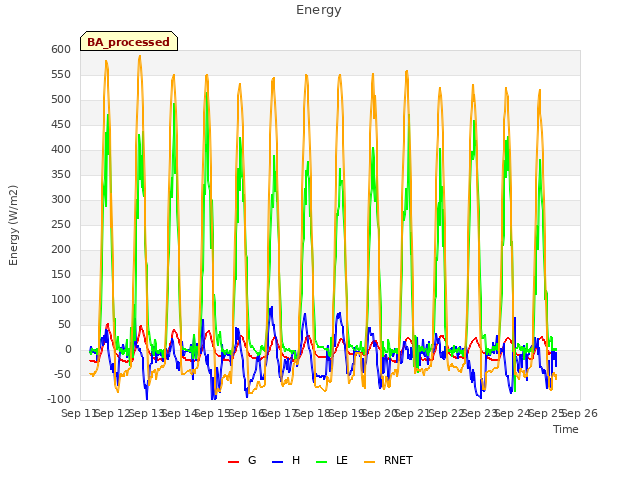
Task: Click the 600 y-axis tick value
Action: pyautogui.click(x=61, y=49)
